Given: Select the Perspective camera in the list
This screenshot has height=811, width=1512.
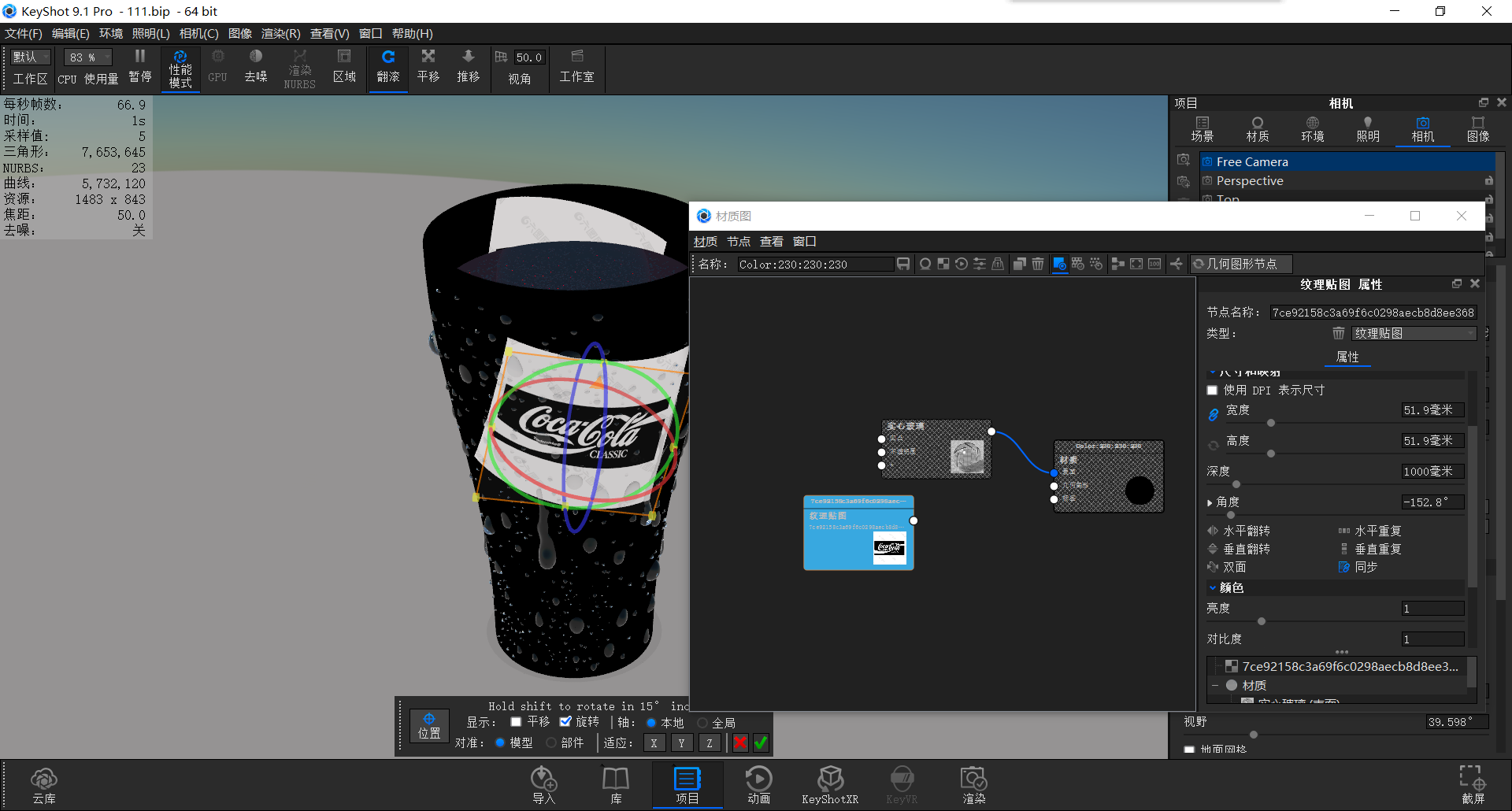Looking at the screenshot, I should coord(1250,180).
